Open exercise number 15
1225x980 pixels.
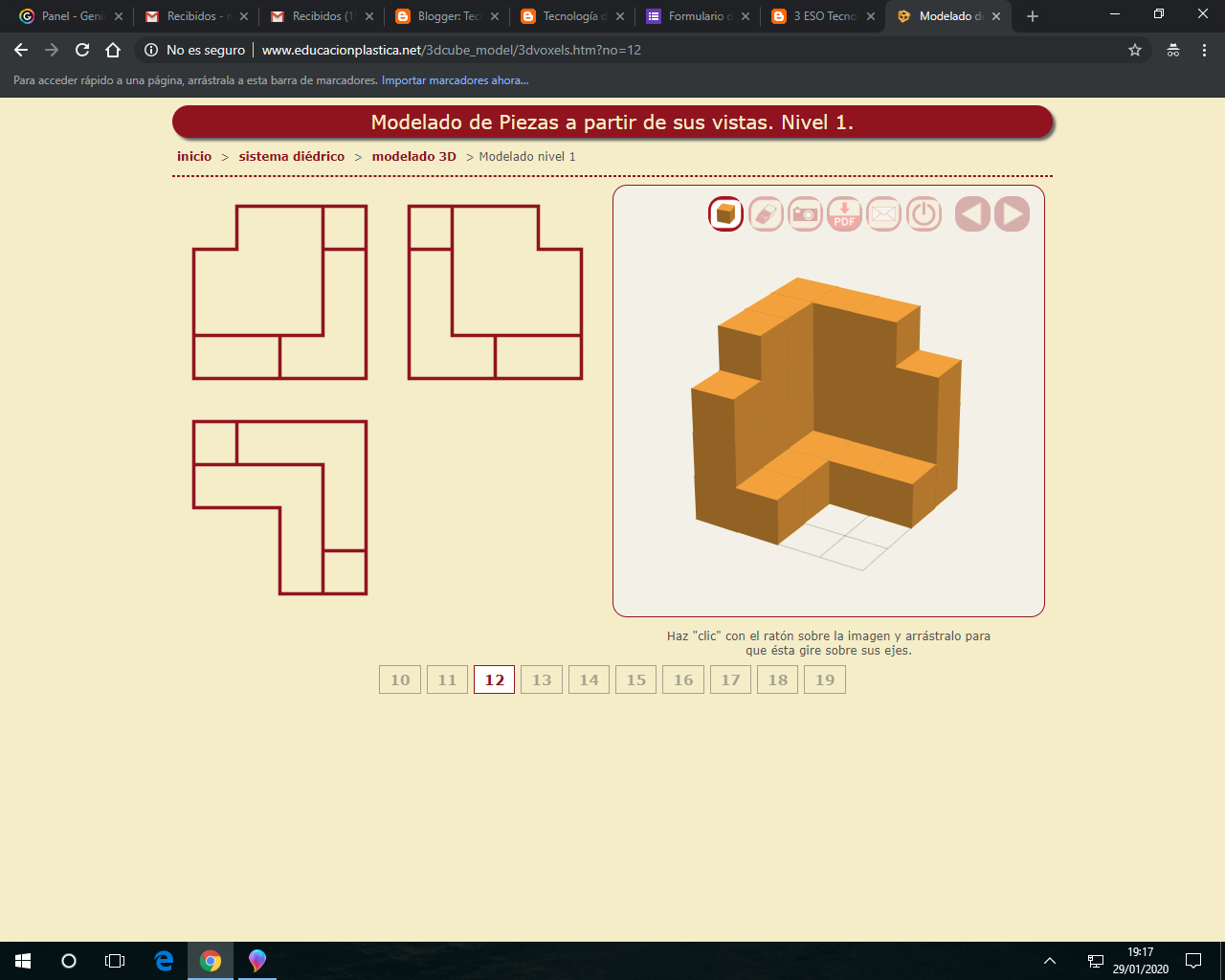pyautogui.click(x=636, y=679)
